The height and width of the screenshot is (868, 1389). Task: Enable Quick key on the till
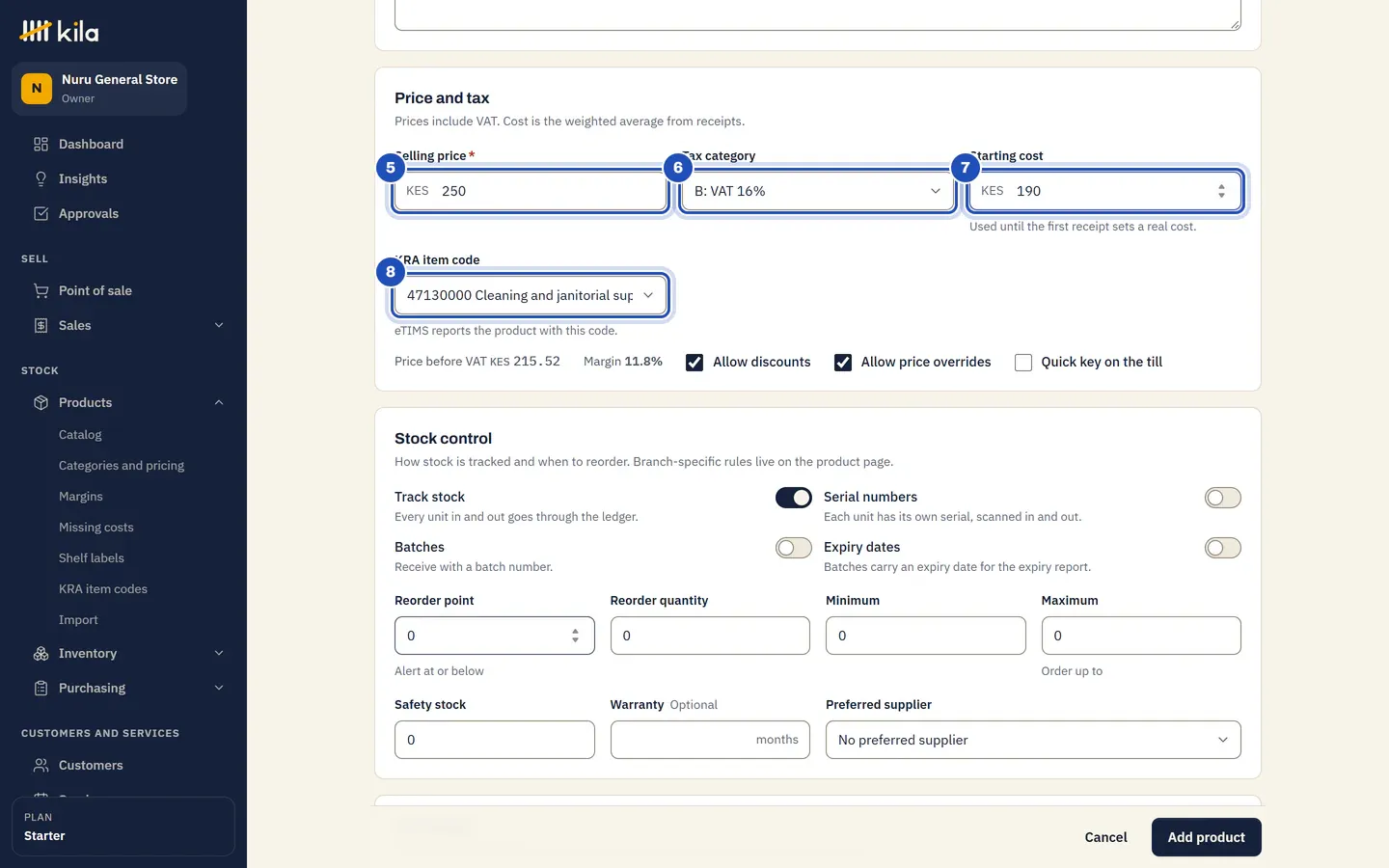coord(1023,363)
